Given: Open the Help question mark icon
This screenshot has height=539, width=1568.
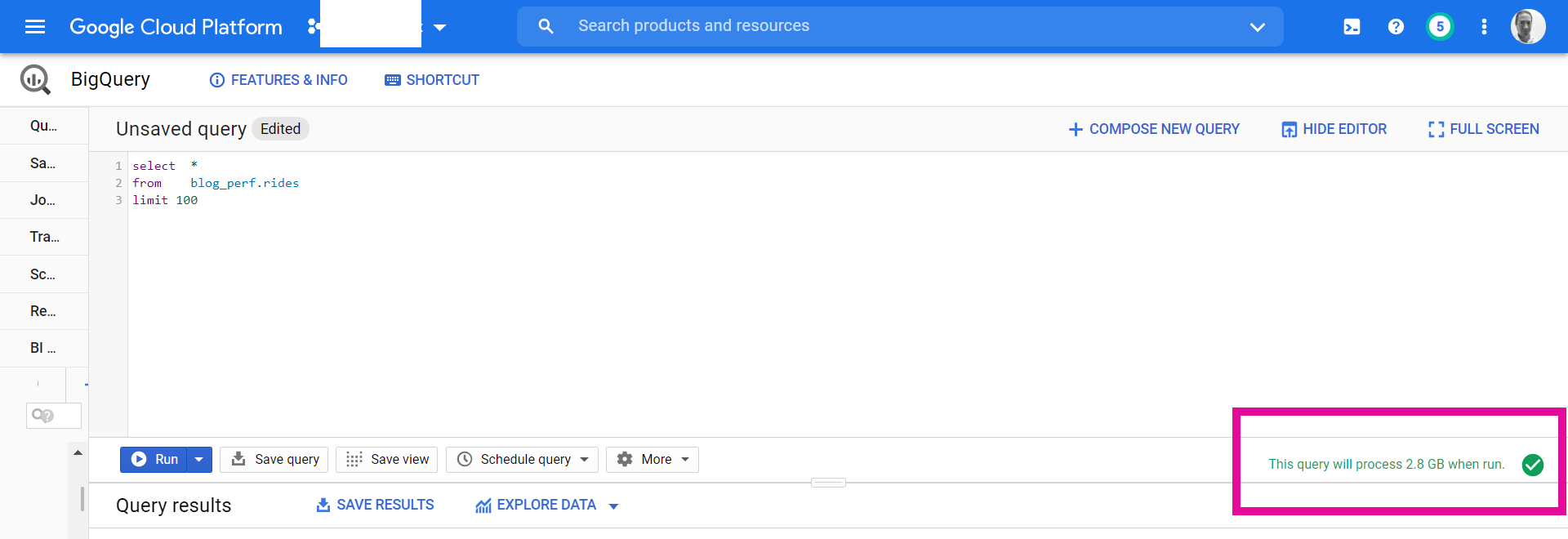Looking at the screenshot, I should [x=1396, y=27].
